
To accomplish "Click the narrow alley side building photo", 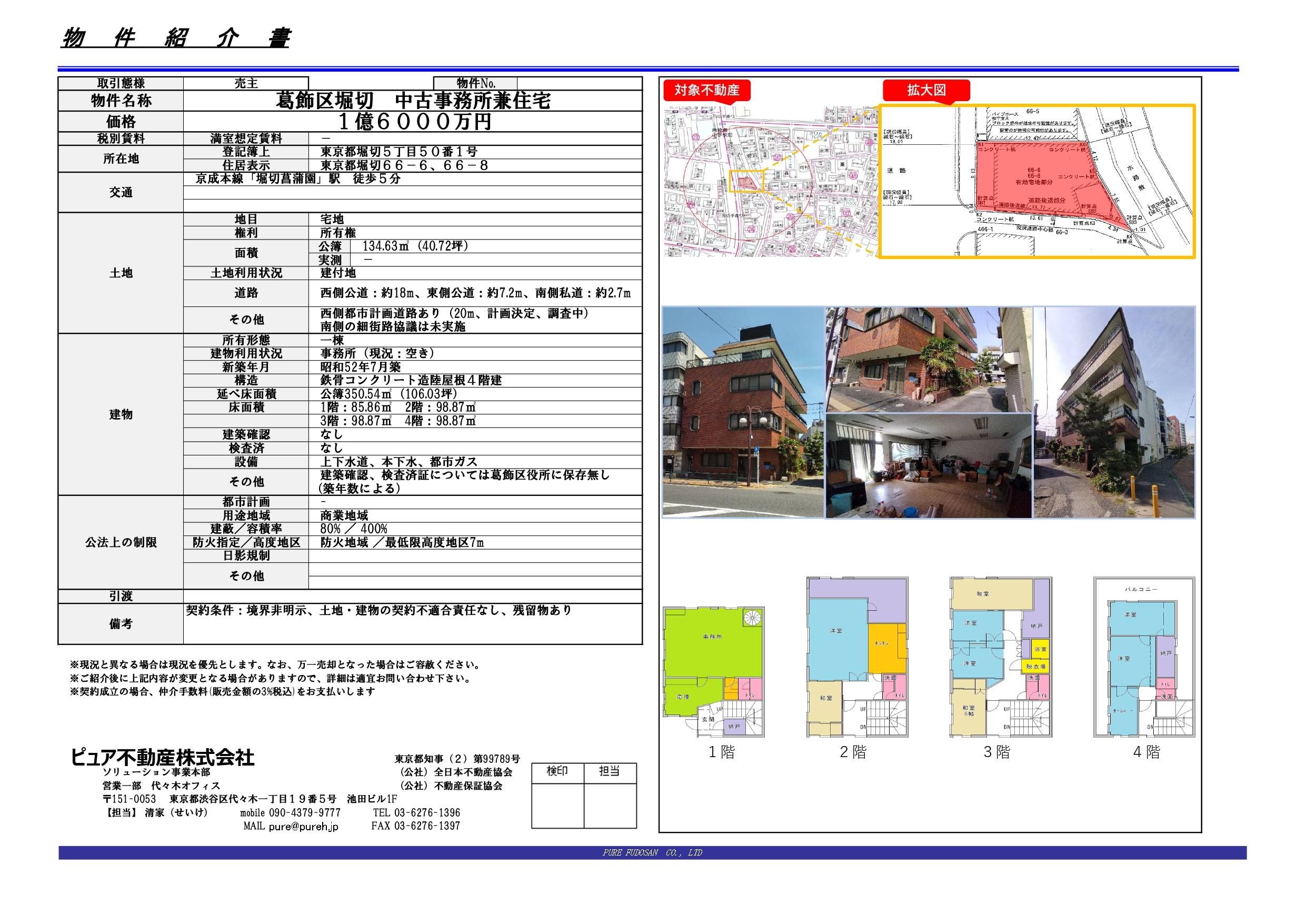I will (x=1114, y=412).
